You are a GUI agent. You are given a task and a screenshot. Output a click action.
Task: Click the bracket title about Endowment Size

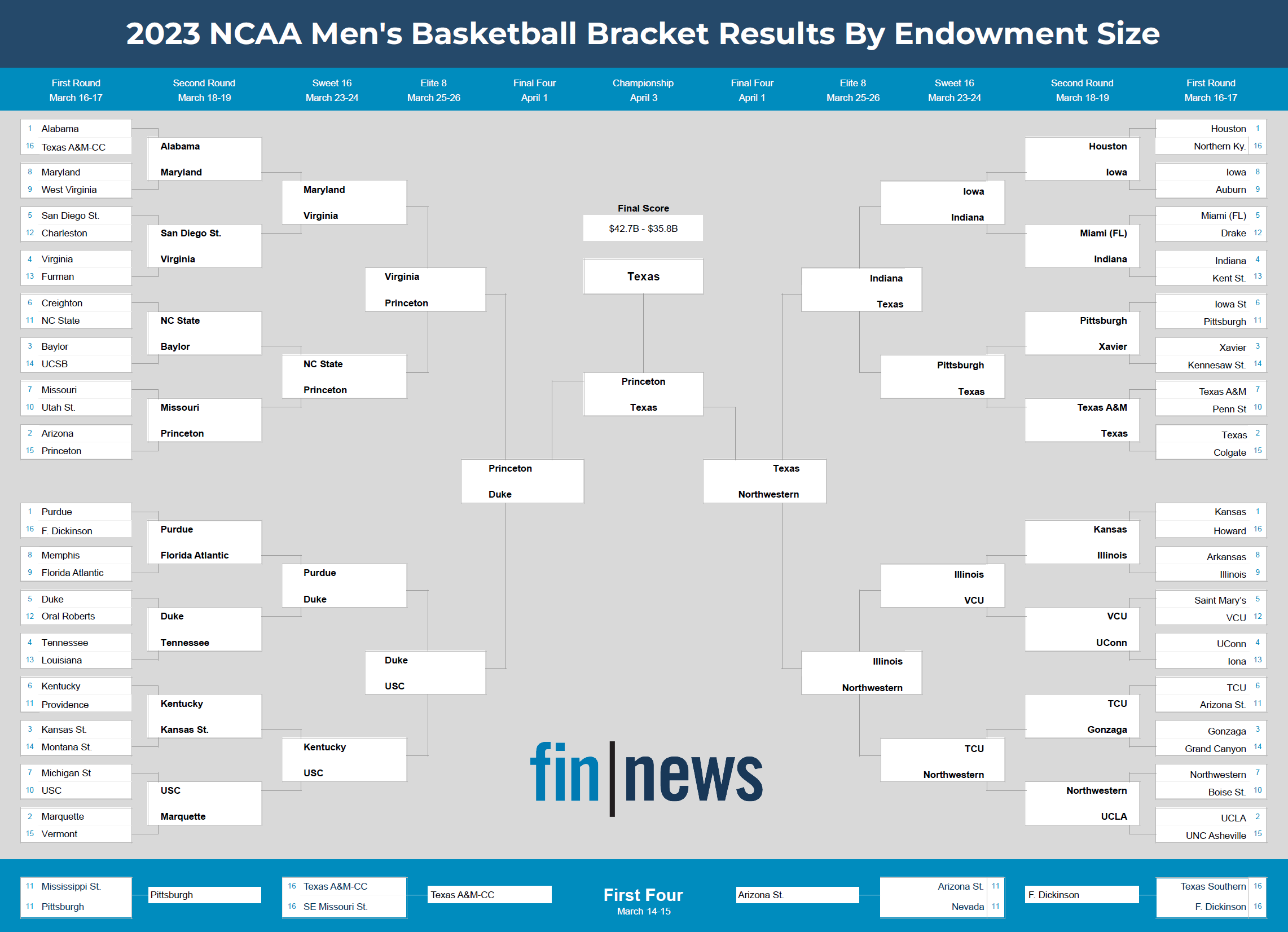tap(643, 33)
